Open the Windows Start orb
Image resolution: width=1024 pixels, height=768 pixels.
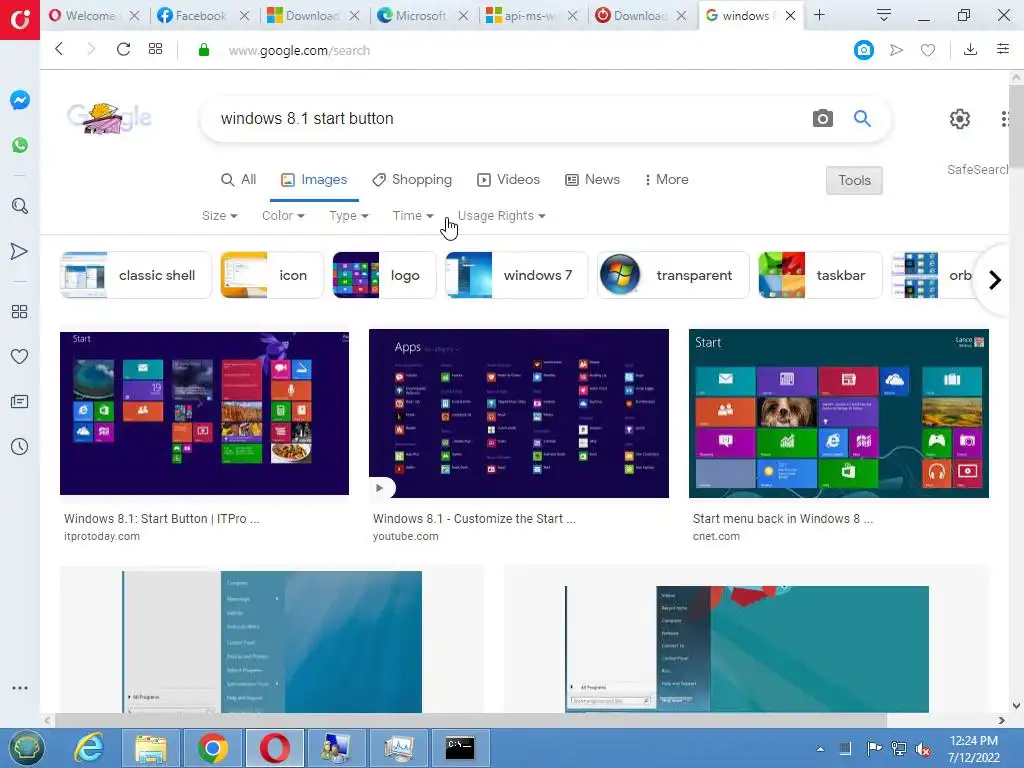(25, 748)
